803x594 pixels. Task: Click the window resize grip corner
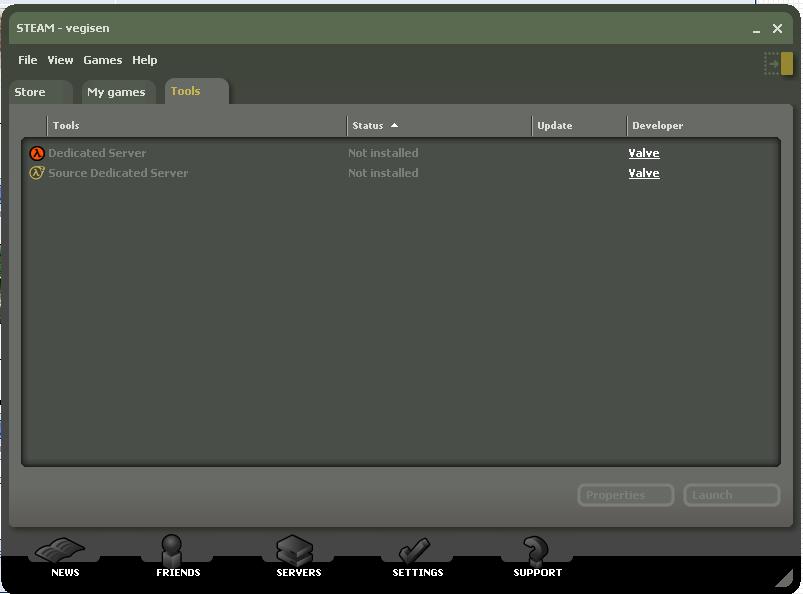[x=784, y=579]
